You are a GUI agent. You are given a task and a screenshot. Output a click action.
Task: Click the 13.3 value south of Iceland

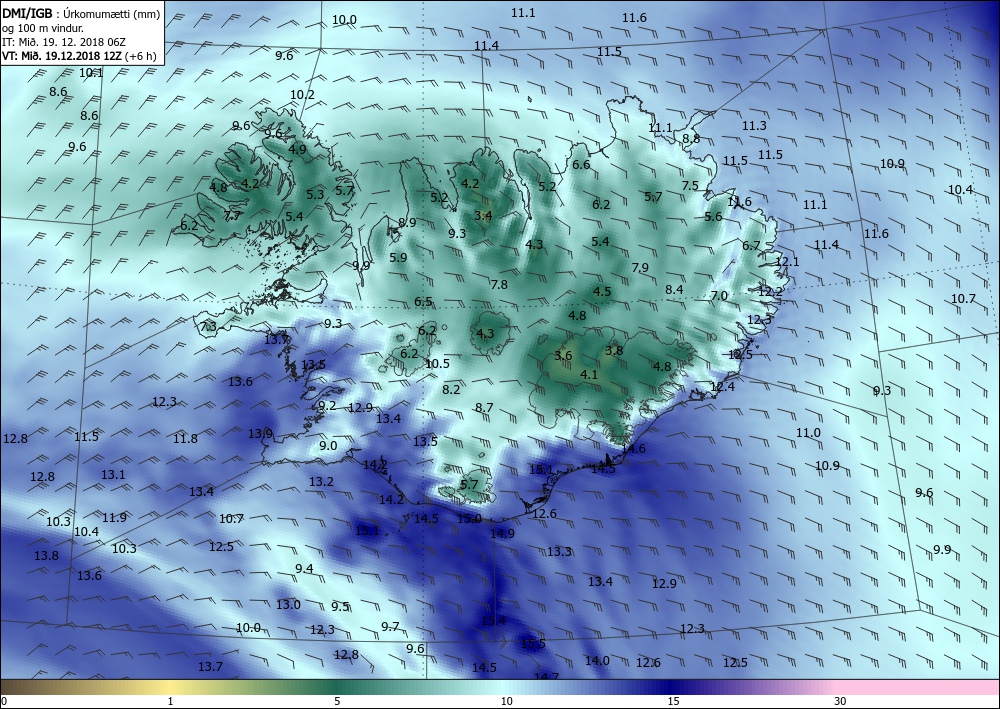pyautogui.click(x=559, y=552)
